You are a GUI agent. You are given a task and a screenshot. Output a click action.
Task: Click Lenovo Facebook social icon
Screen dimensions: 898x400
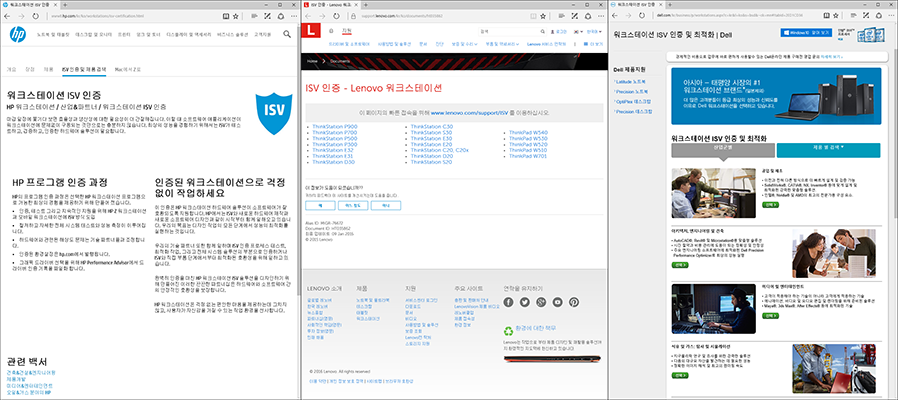click(x=509, y=302)
